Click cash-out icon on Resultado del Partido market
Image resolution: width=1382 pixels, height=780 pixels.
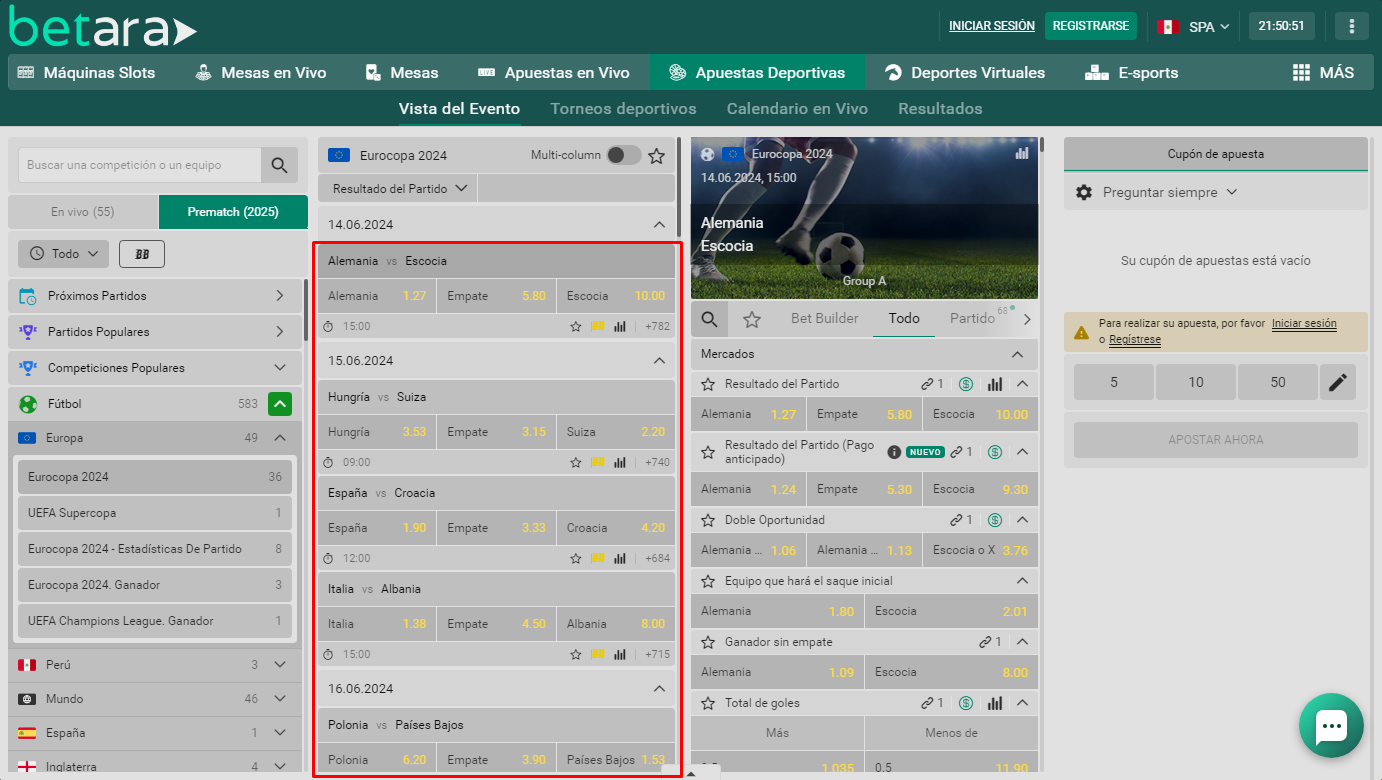965,384
